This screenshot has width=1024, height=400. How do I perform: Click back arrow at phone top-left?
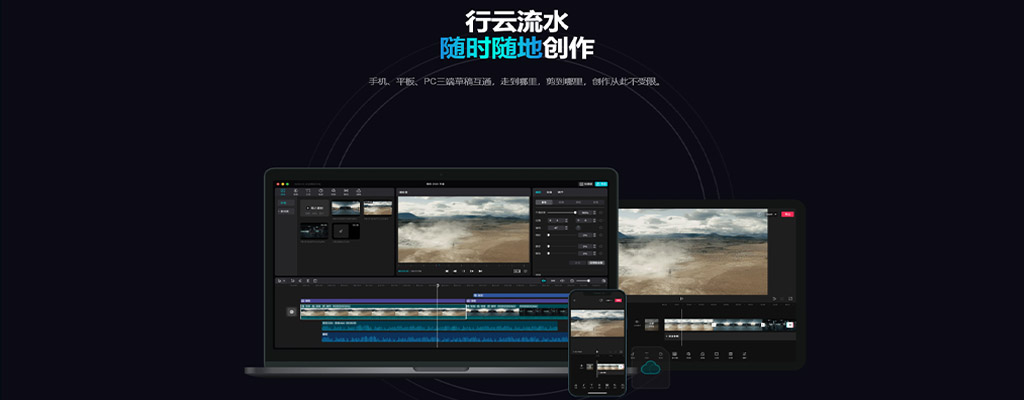click(x=574, y=300)
